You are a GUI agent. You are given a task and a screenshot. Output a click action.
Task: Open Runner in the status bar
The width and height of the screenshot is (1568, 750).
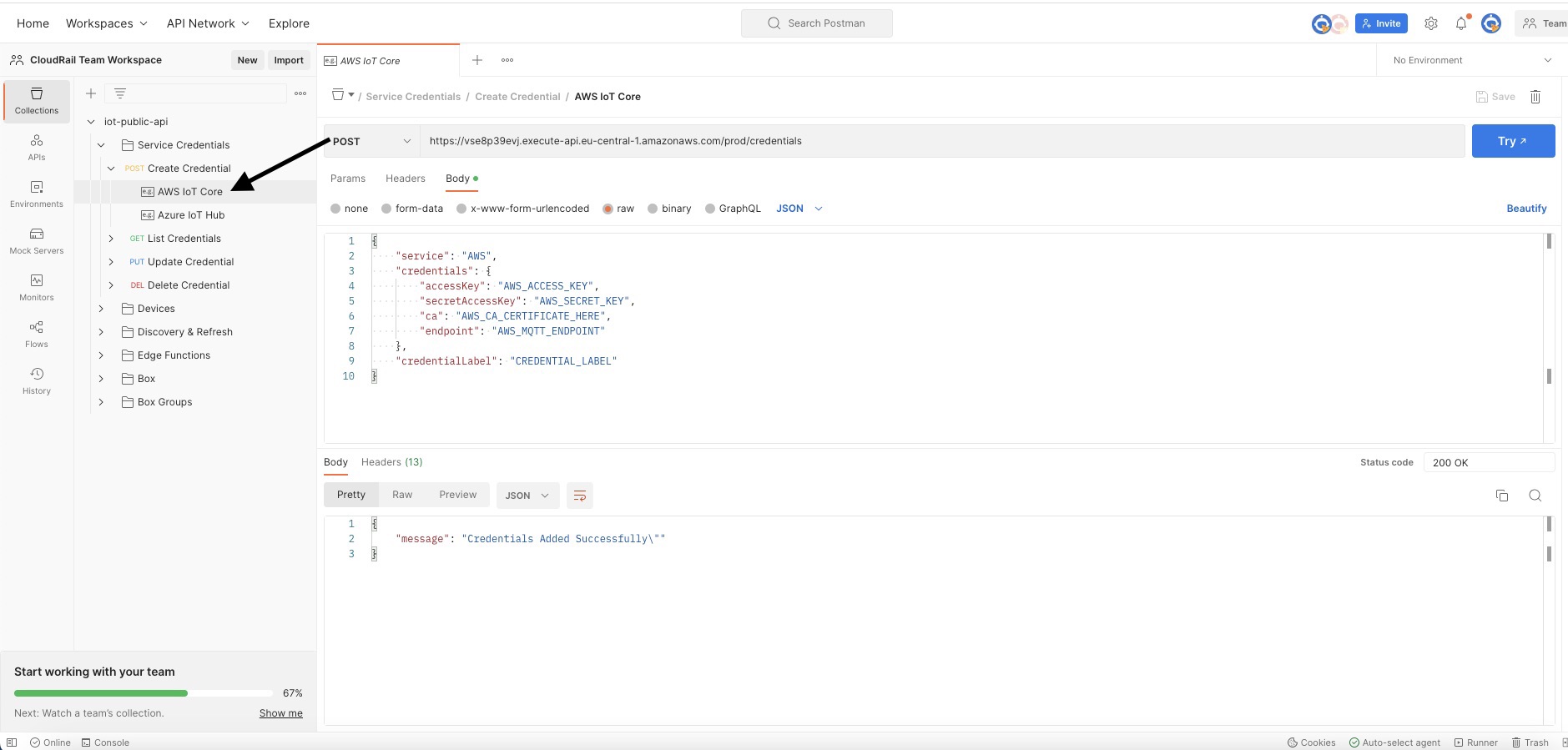(1475, 742)
